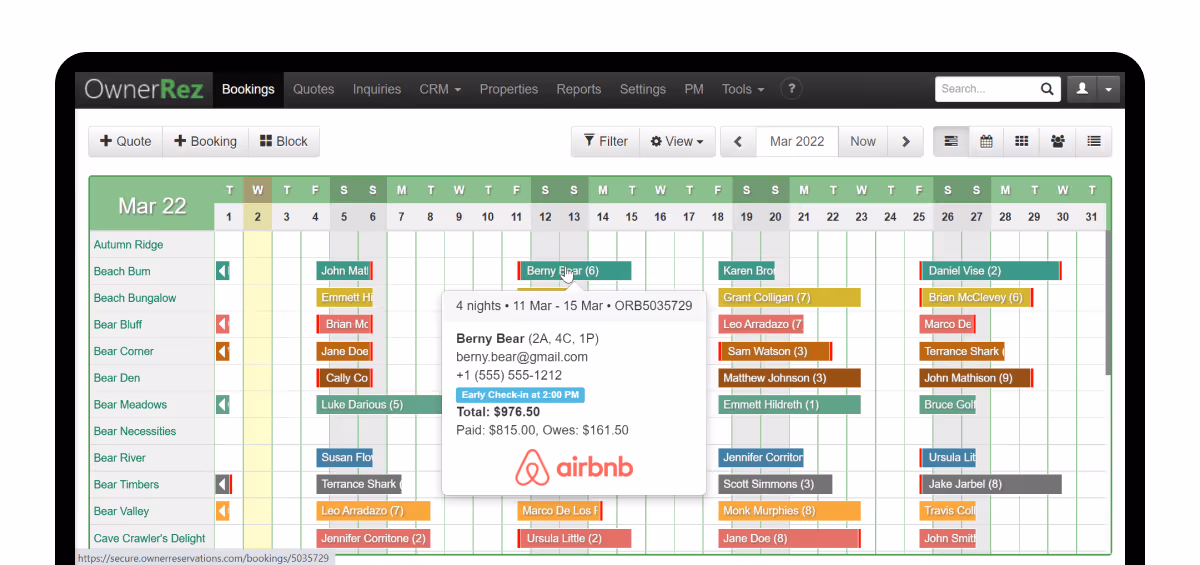Click Bear Meadows' previous-booking arrow marker
1200x565 pixels.
click(223, 404)
